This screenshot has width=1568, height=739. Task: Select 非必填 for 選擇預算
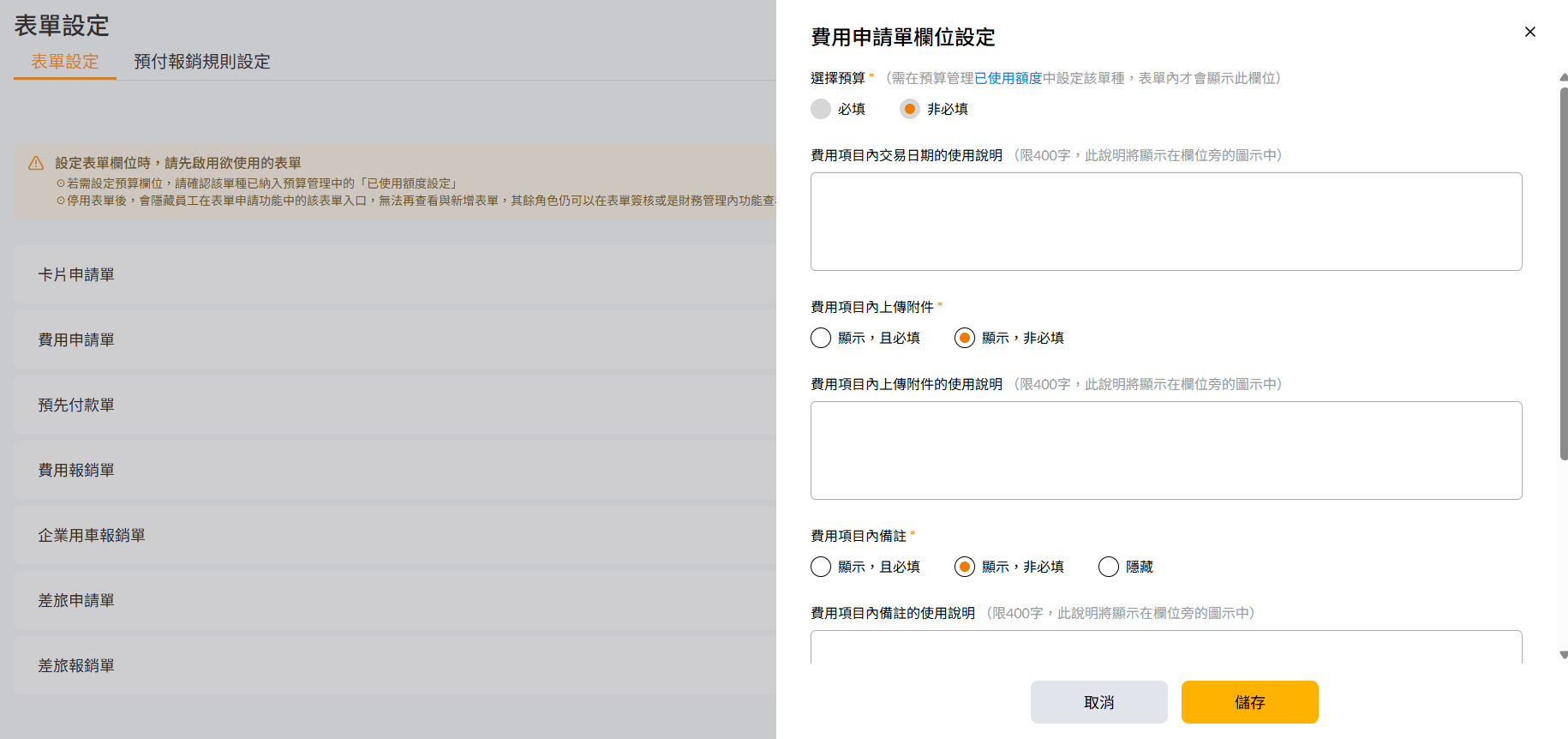tap(910, 109)
